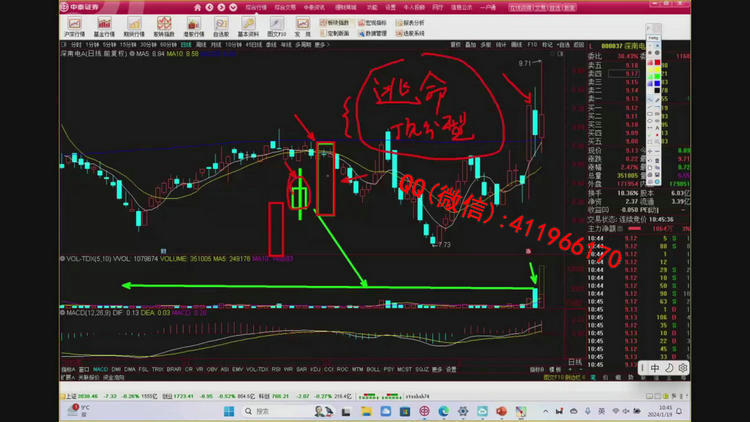Click the 选股系统 toolbar button
Viewport: 750px width, 422px height.
410,33
